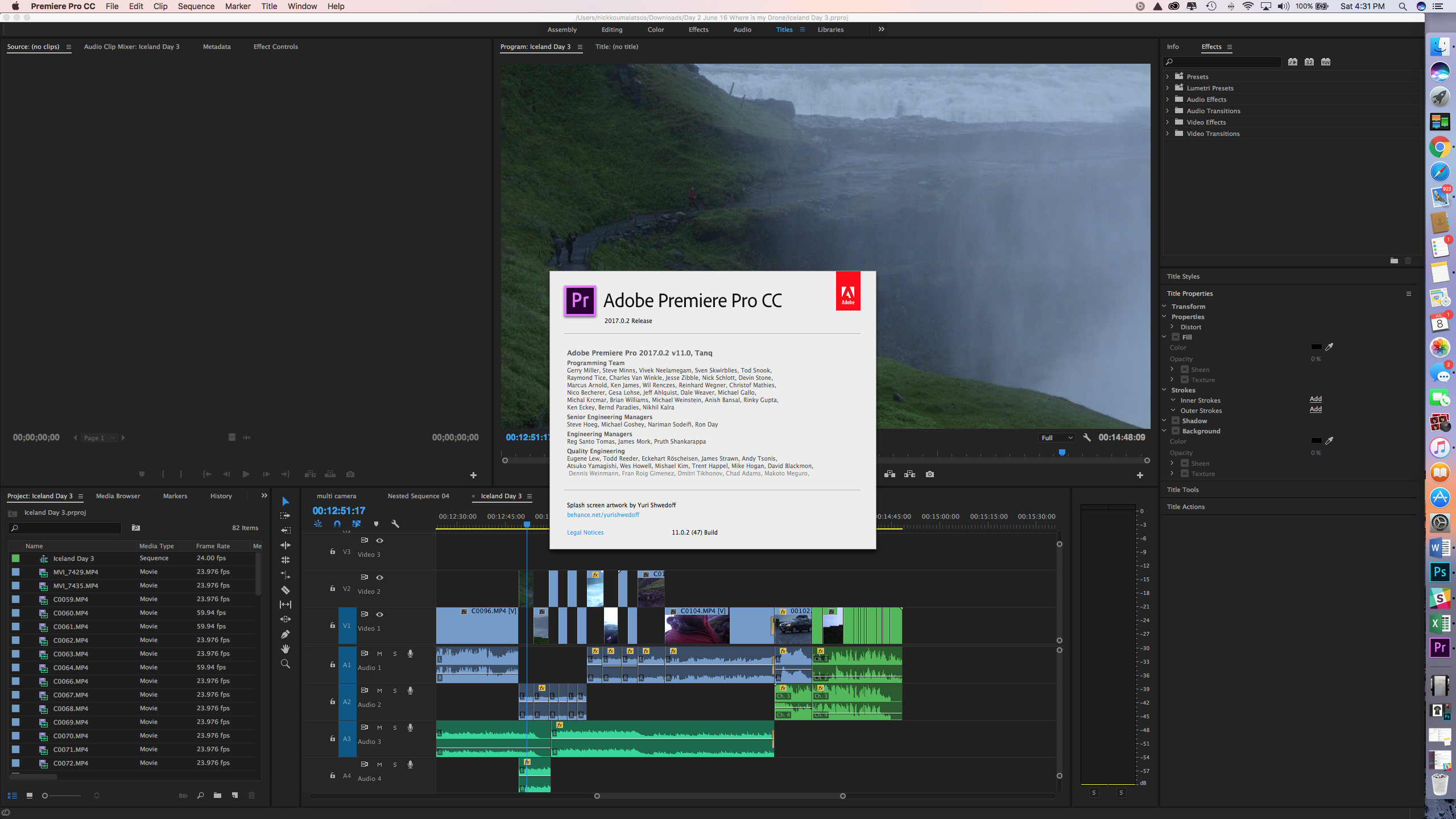Expand the Audio Effects folder
Viewport: 1456px width, 819px height.
coord(1168,99)
